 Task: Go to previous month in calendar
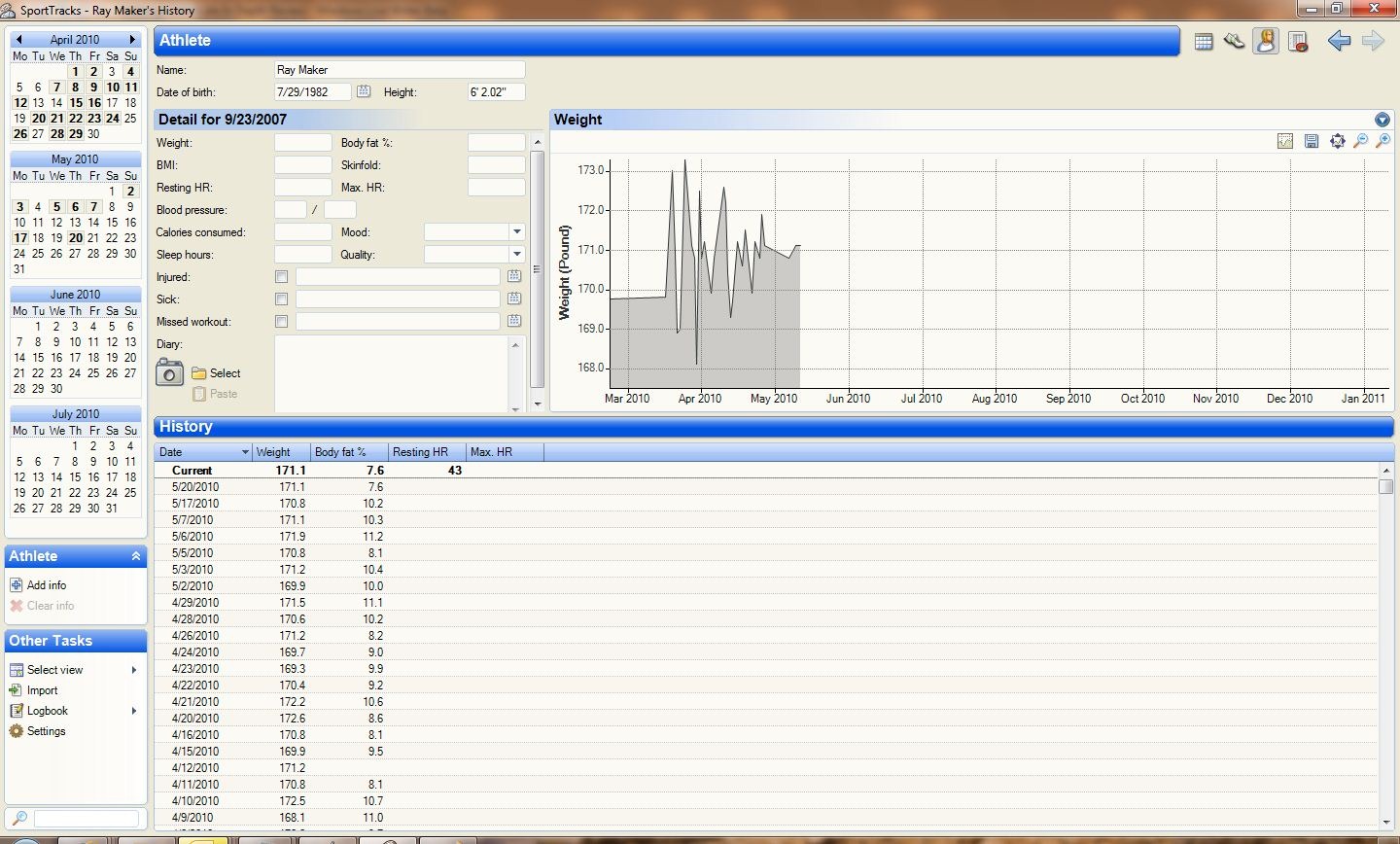[19, 40]
